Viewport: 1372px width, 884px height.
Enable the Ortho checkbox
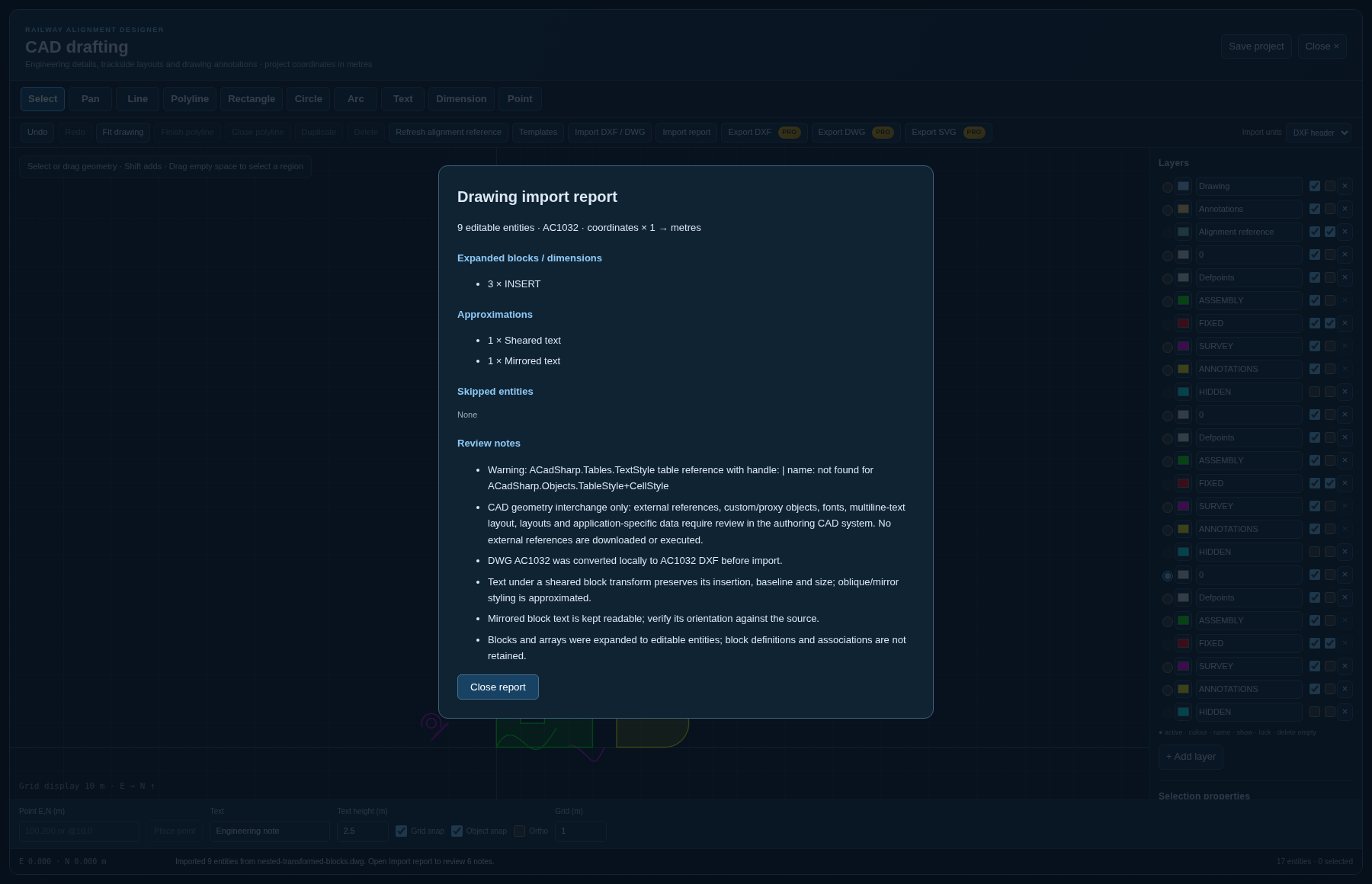[x=519, y=831]
